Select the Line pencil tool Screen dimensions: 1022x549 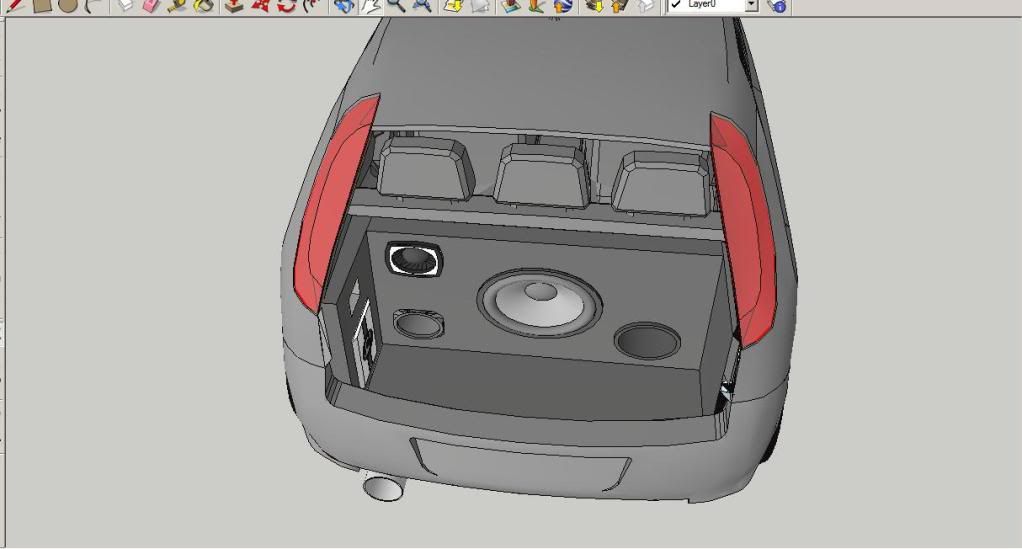[x=14, y=5]
